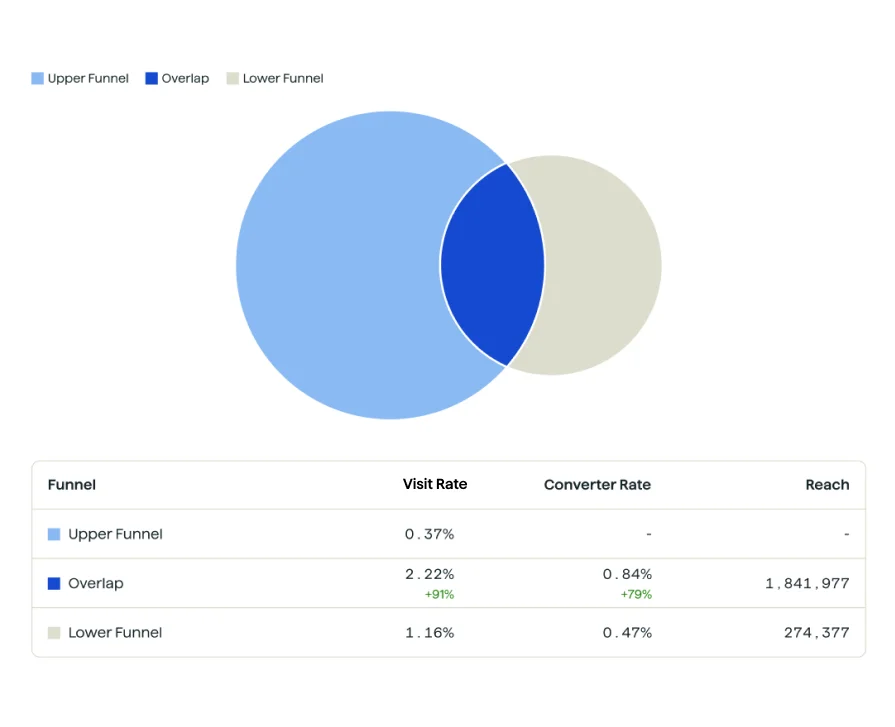Click the beige Lower Funnel circle
895x727 pixels.
point(610,263)
